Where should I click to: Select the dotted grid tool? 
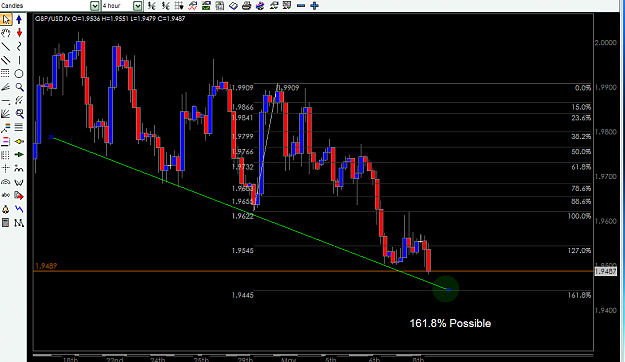tap(6, 74)
